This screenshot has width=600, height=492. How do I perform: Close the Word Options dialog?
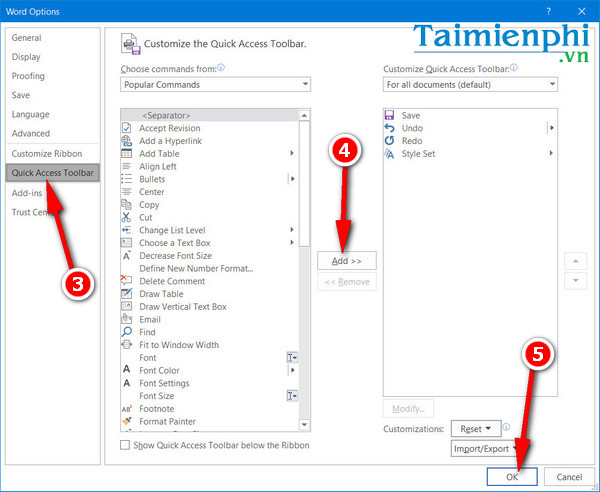tap(582, 11)
